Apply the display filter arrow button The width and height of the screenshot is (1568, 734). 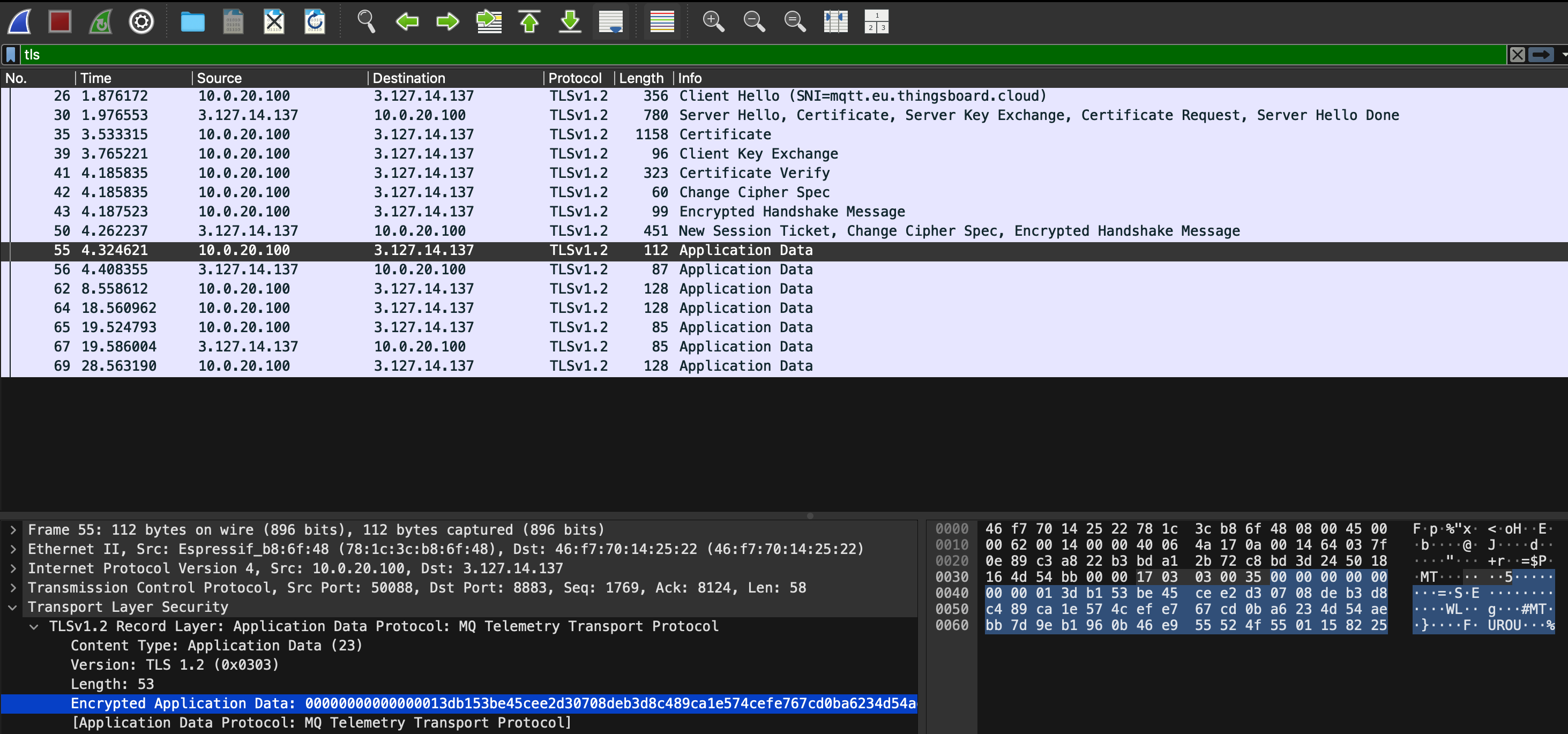(x=1541, y=55)
